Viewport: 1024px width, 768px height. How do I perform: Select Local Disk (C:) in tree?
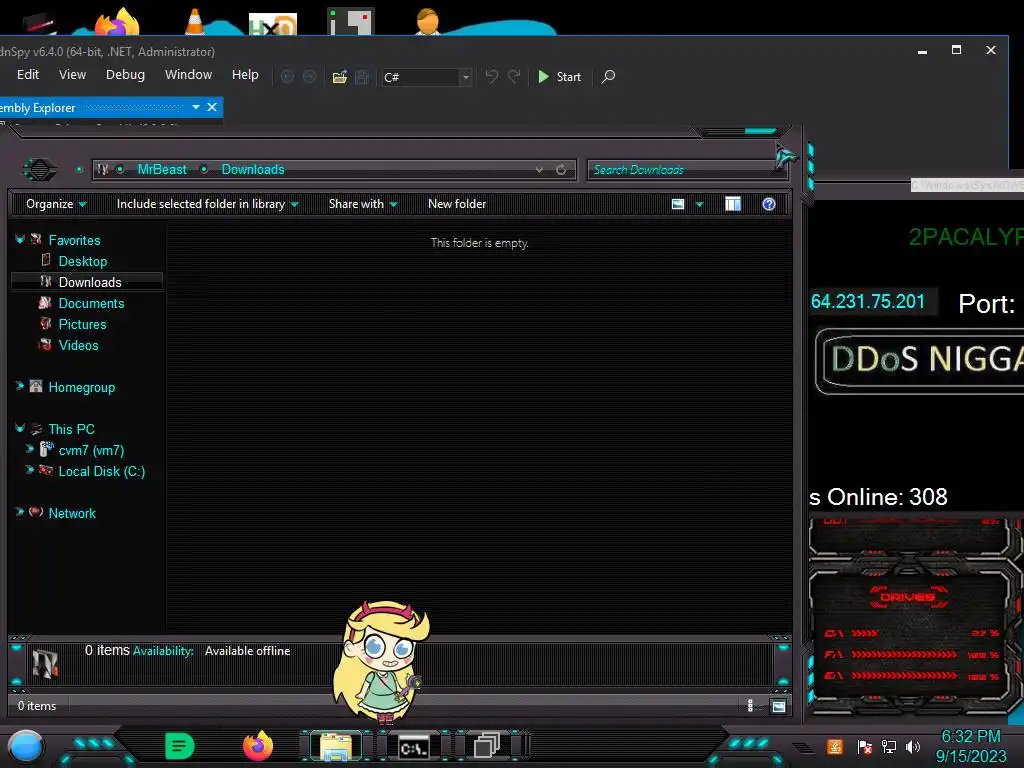click(101, 471)
